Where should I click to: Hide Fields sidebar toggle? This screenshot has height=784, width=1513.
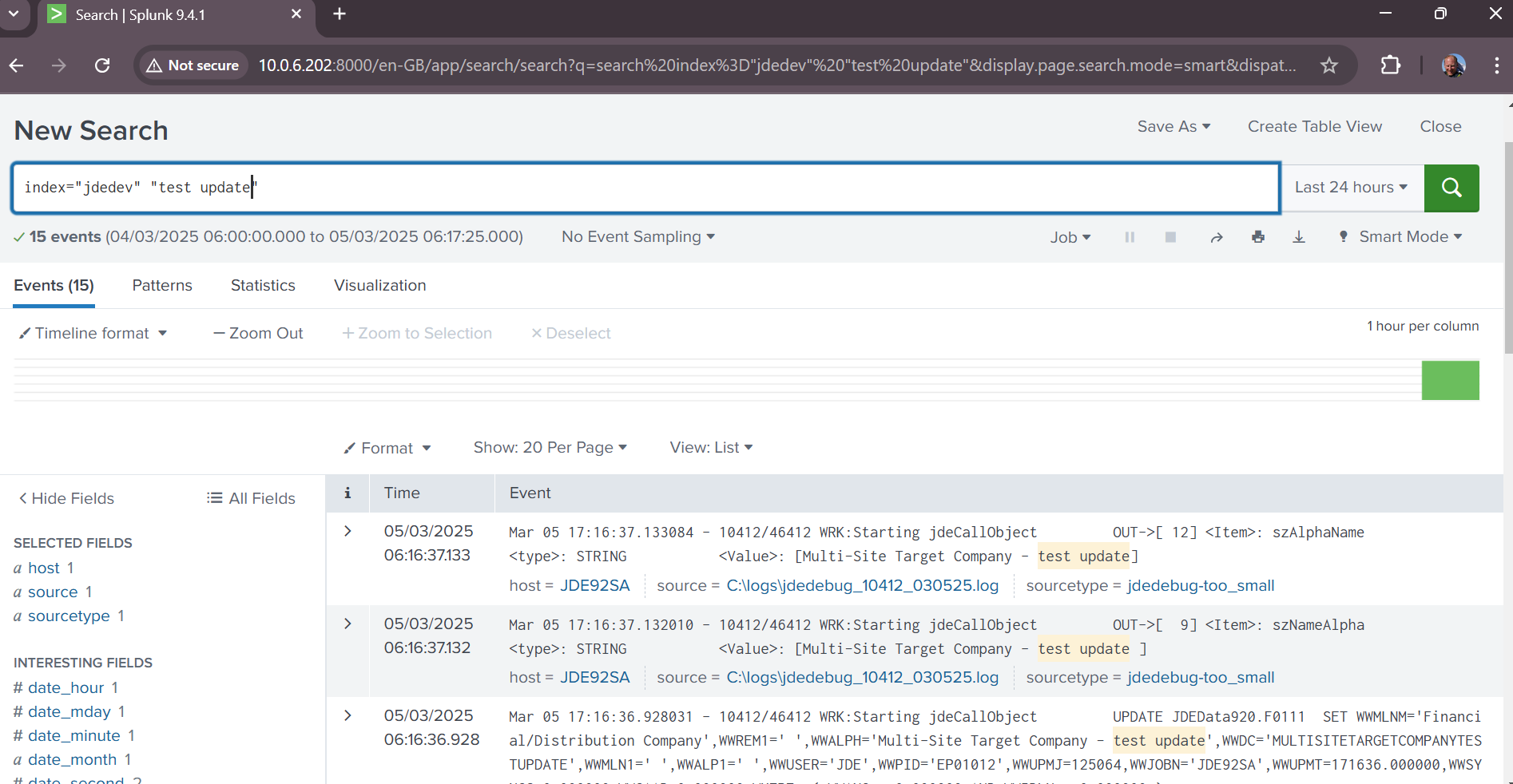point(66,498)
